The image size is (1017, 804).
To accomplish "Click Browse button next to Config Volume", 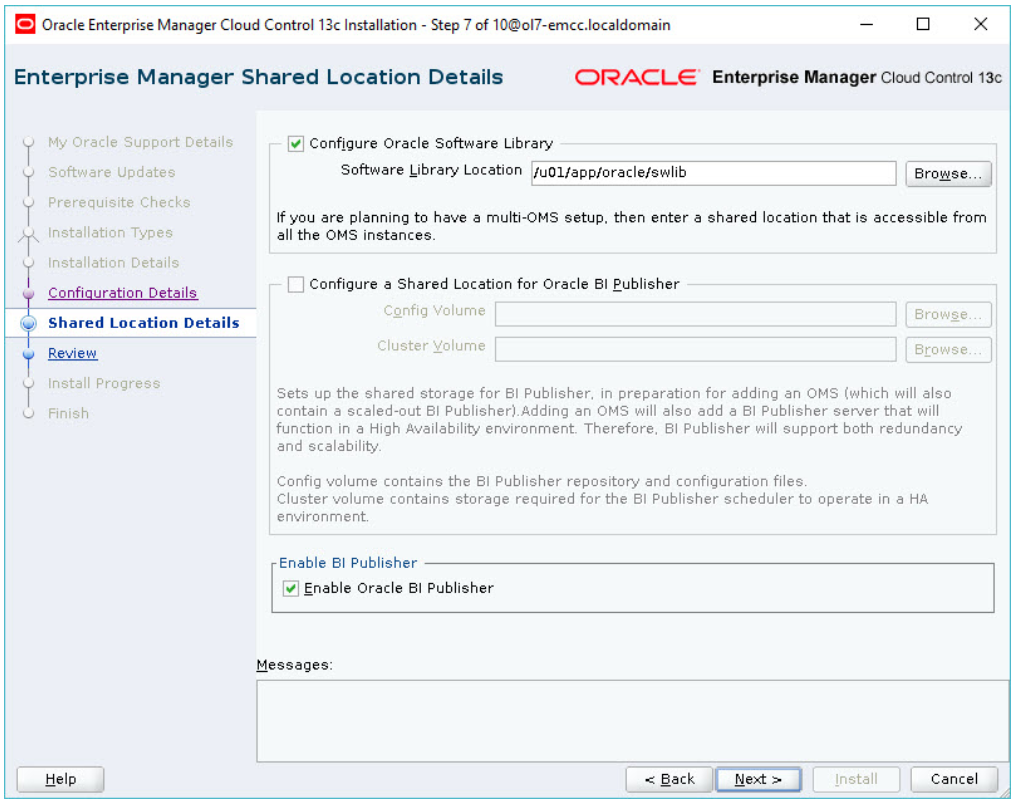I will (x=948, y=314).
